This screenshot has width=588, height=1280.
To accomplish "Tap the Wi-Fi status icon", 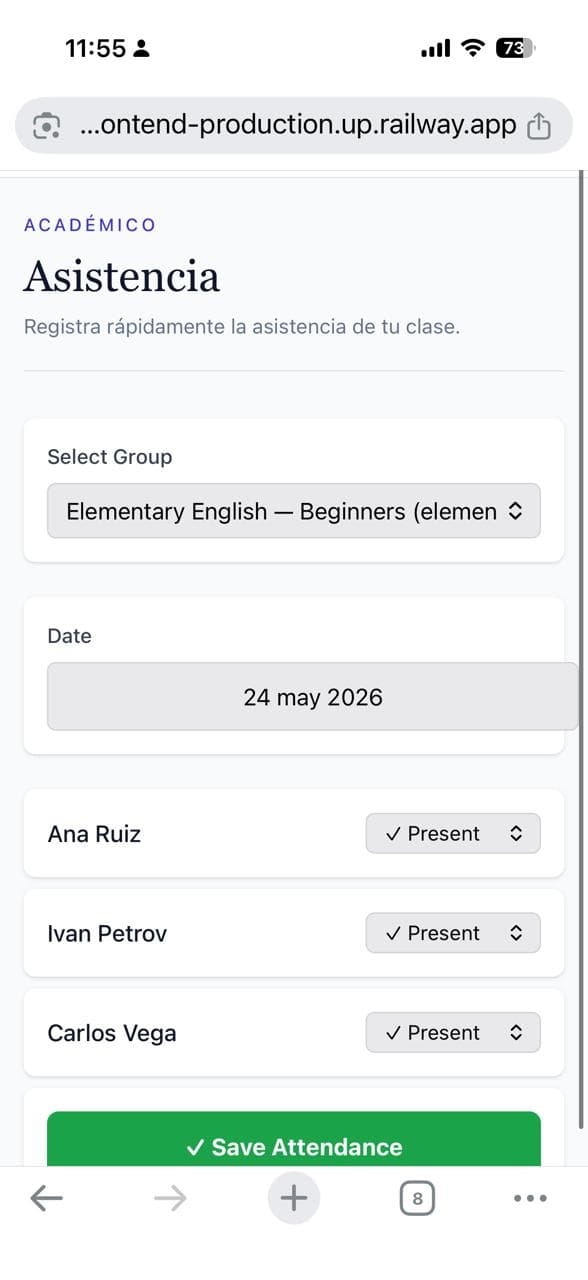I will click(472, 48).
